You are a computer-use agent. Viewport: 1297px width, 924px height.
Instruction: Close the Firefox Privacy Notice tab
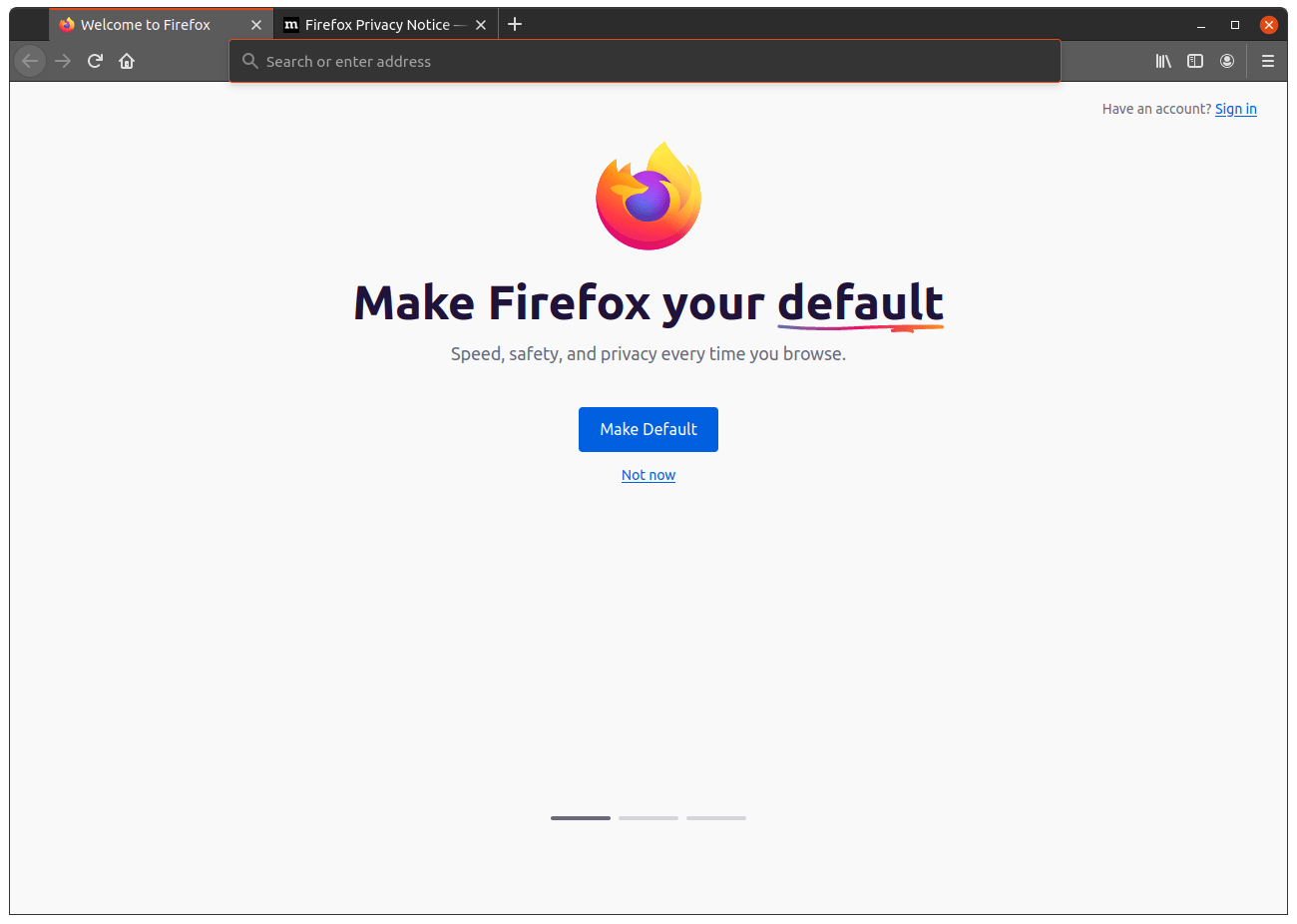click(481, 25)
